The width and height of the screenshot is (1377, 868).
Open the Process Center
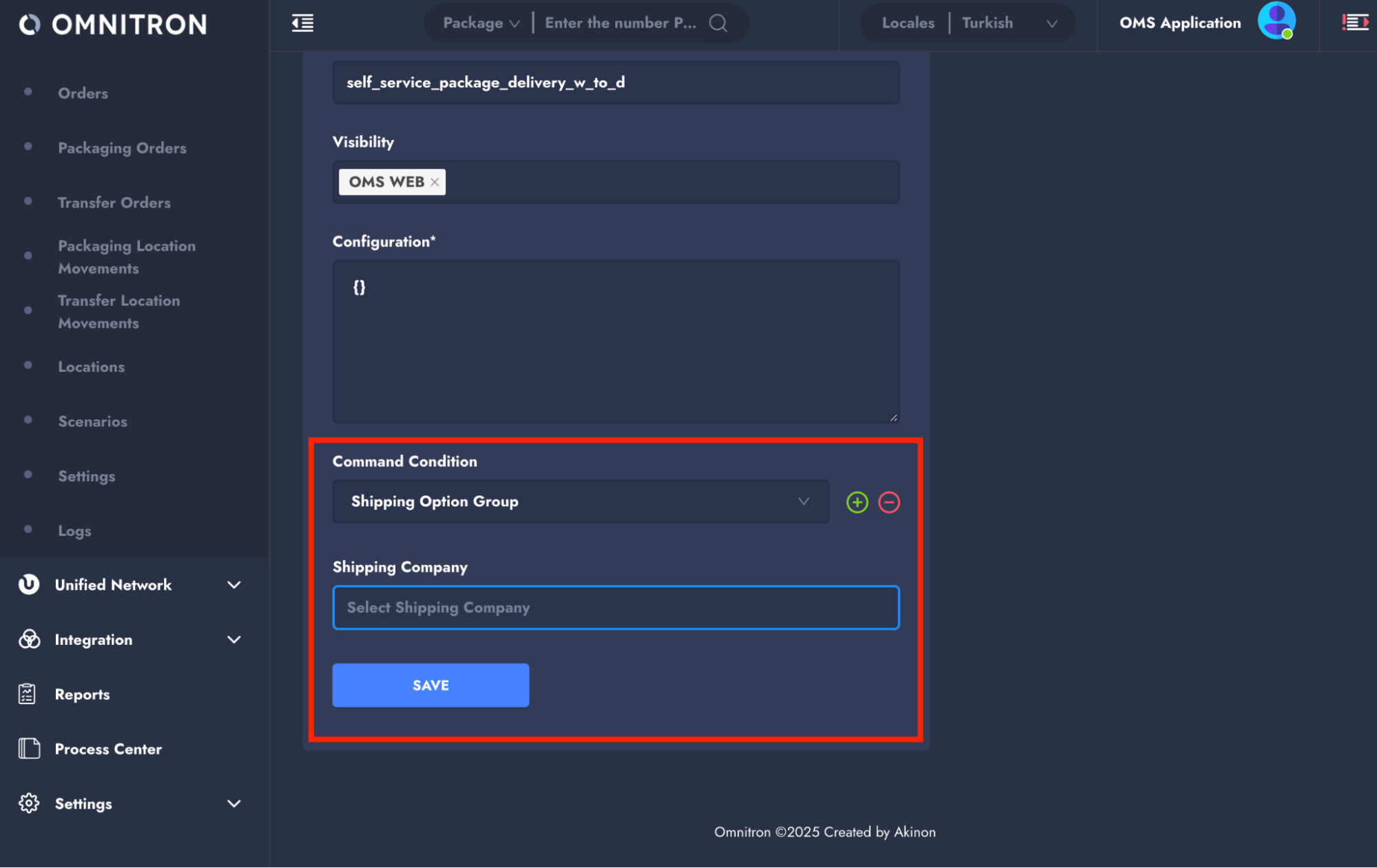pyautogui.click(x=108, y=749)
